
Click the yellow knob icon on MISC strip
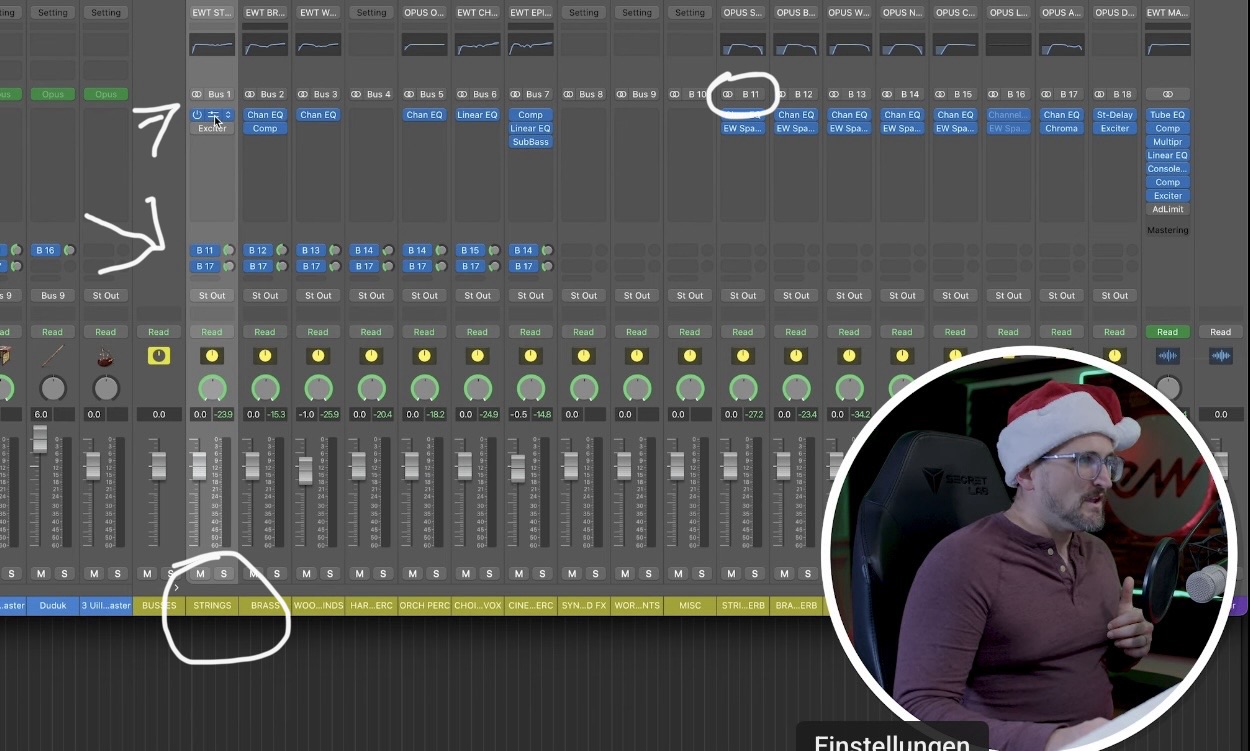click(689, 355)
